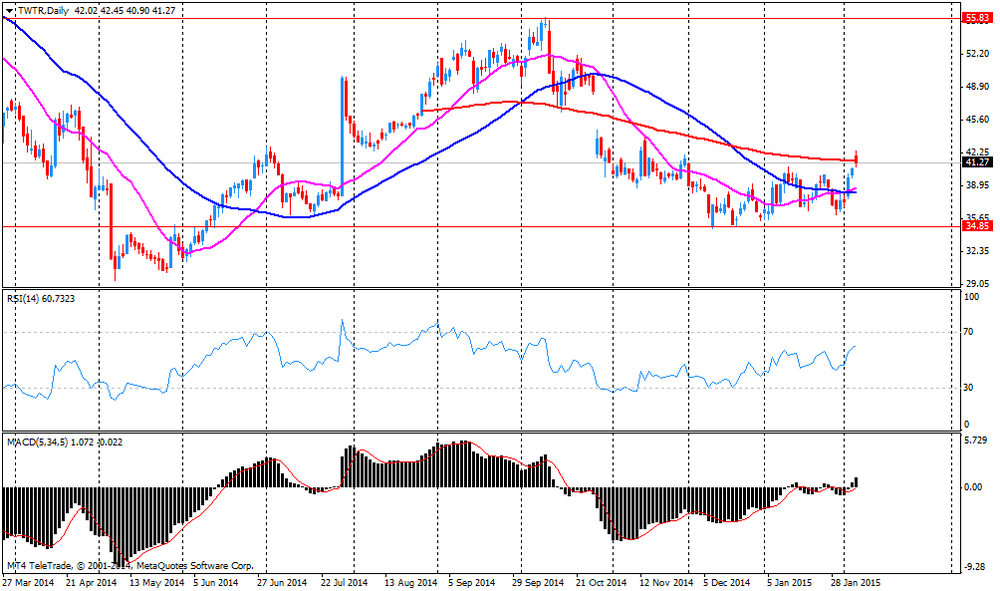Click the 45.60 price scale value
The width and height of the screenshot is (1000, 591).
pos(978,119)
